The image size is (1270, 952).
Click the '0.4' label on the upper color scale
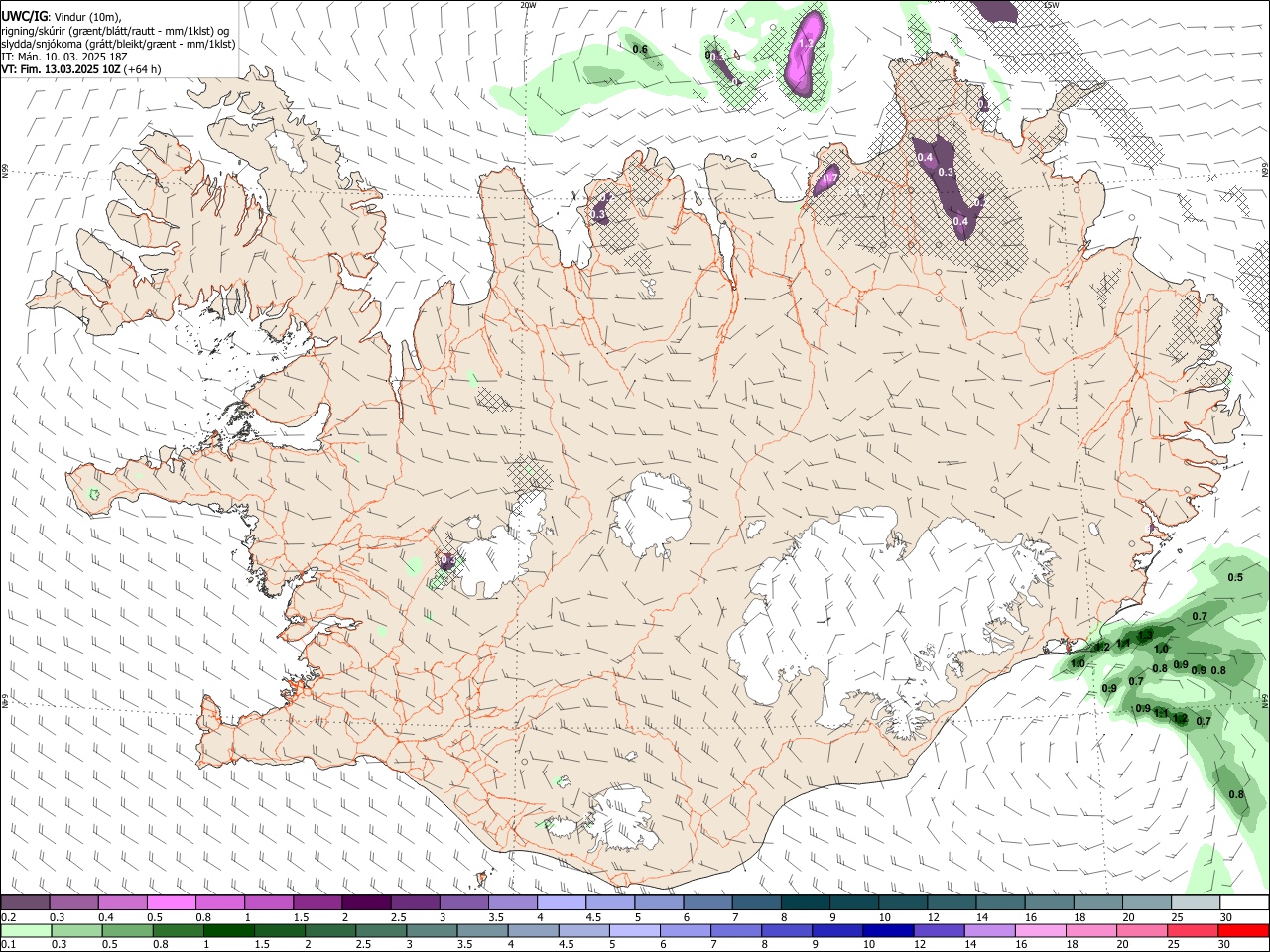(106, 917)
